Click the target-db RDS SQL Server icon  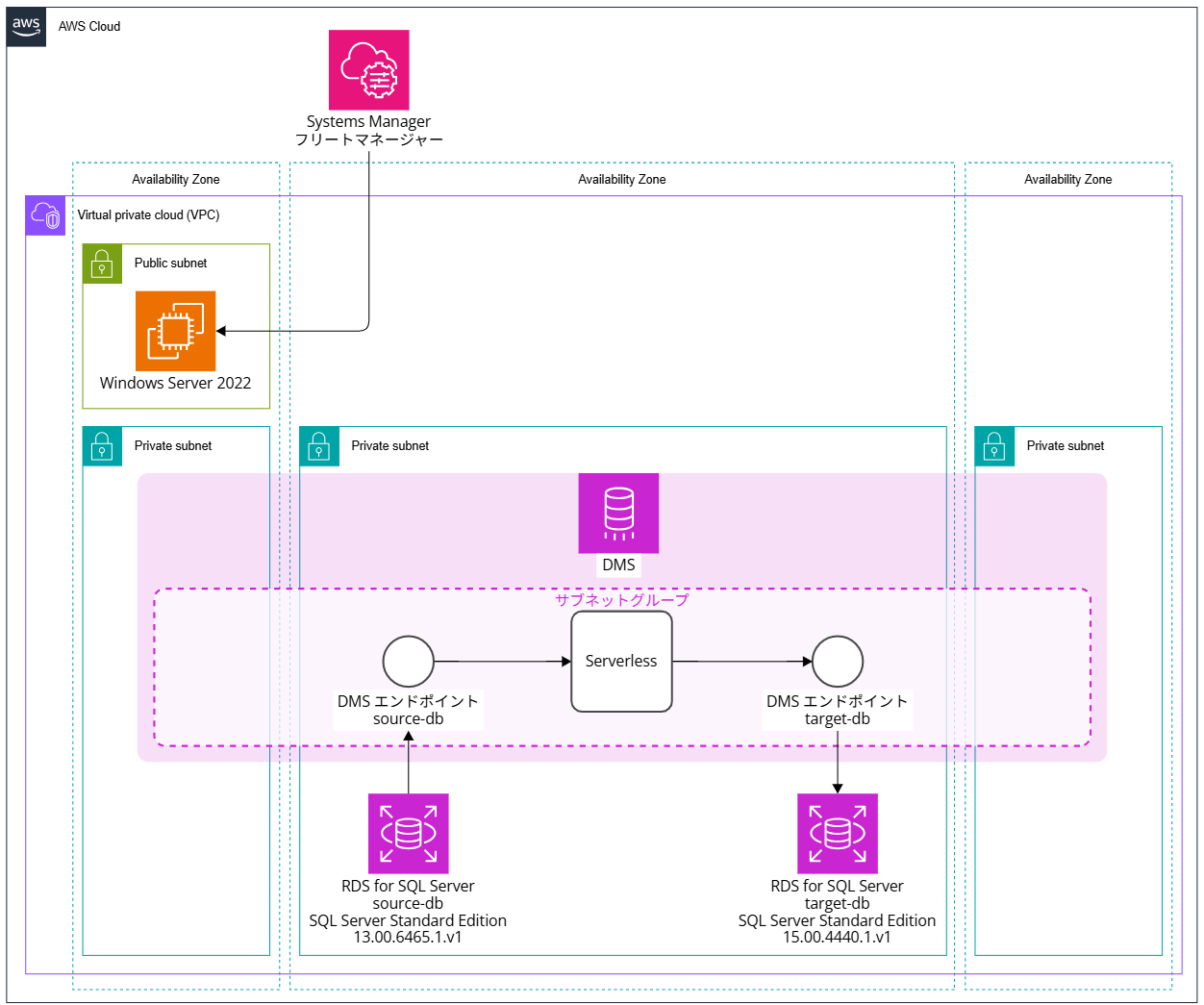(838, 834)
